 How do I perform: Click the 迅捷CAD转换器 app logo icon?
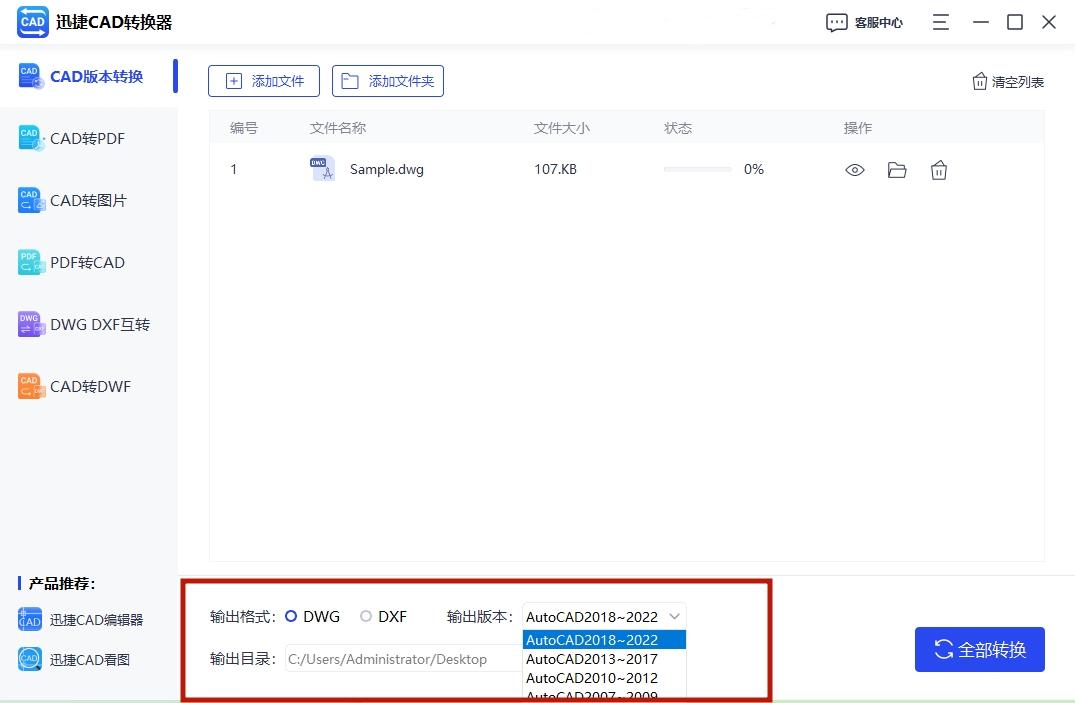32,22
